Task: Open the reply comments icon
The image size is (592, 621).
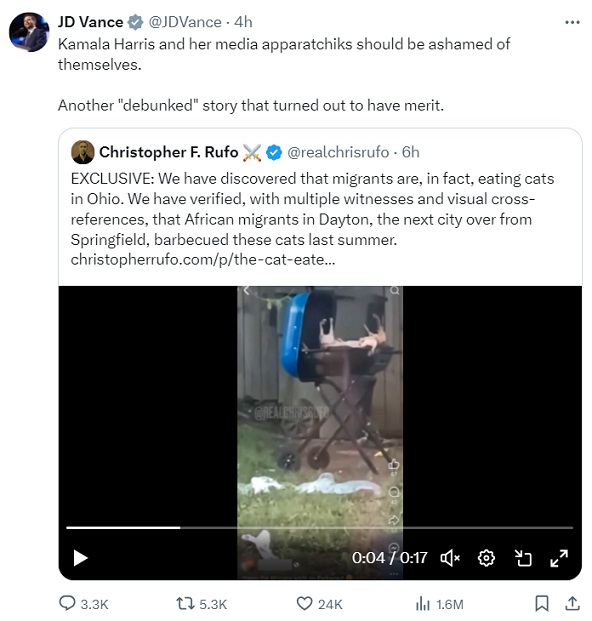Action: (x=67, y=604)
